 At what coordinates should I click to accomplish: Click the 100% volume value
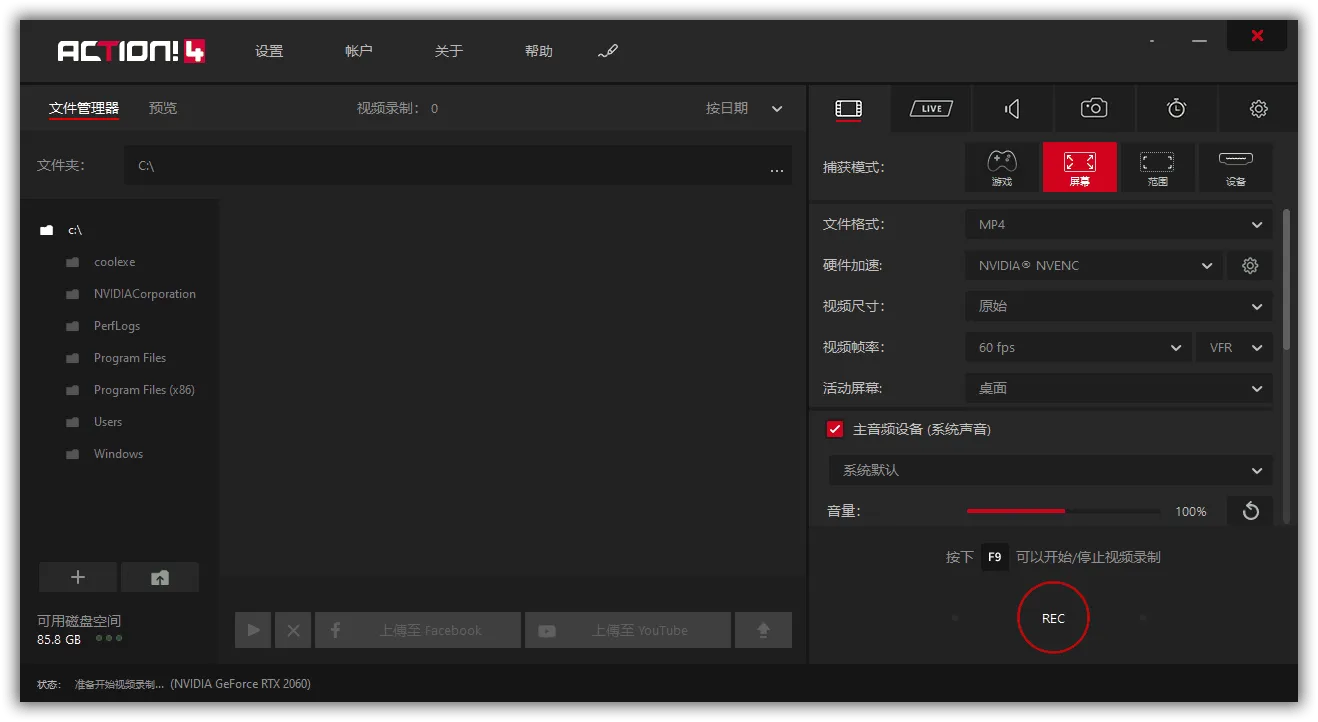tap(1190, 511)
